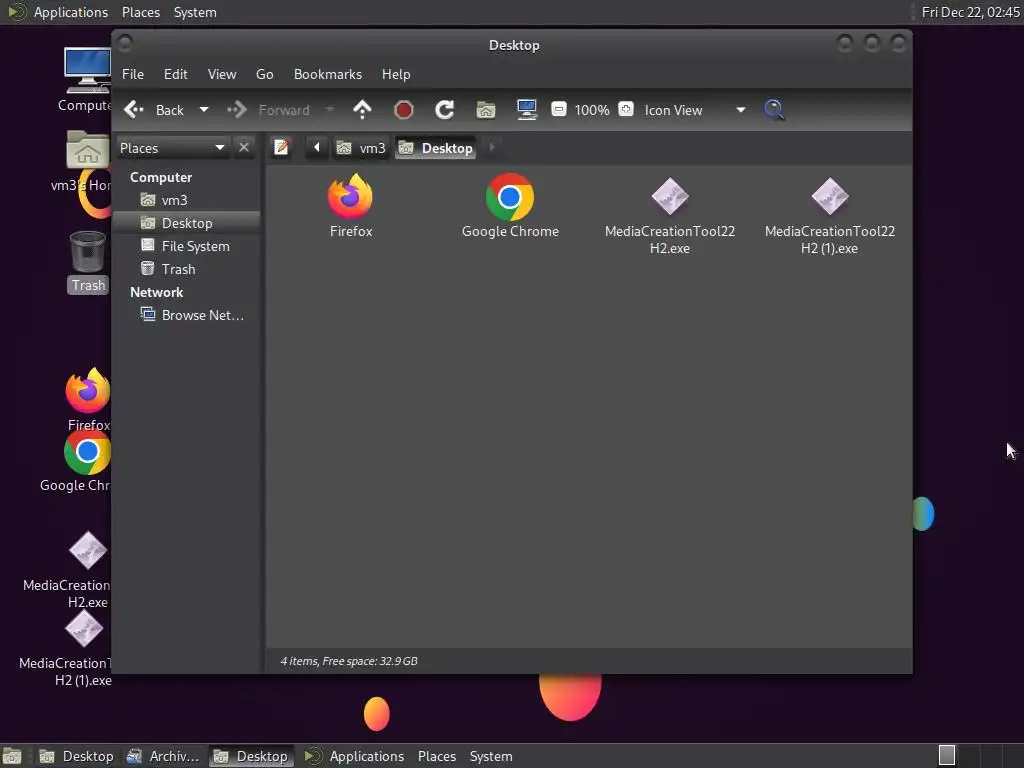Toggle the location text entry pencil icon
Image resolution: width=1024 pixels, height=768 pixels.
coord(281,148)
